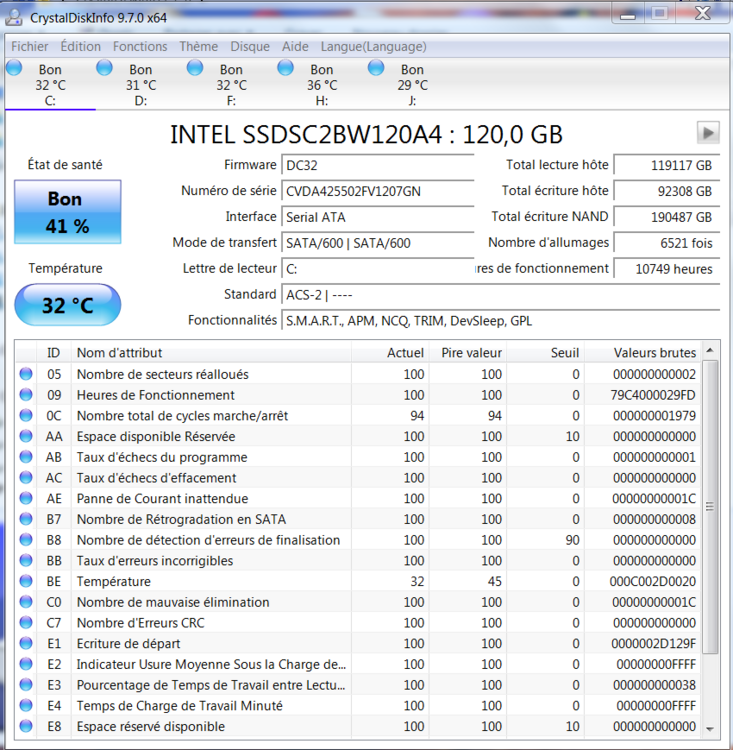
Task: Click the scrollbar down arrow in attribute list
Action: [710, 728]
